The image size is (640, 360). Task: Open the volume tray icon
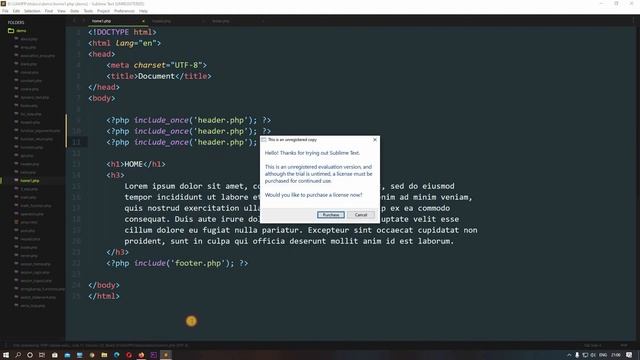pyautogui.click(x=593, y=355)
